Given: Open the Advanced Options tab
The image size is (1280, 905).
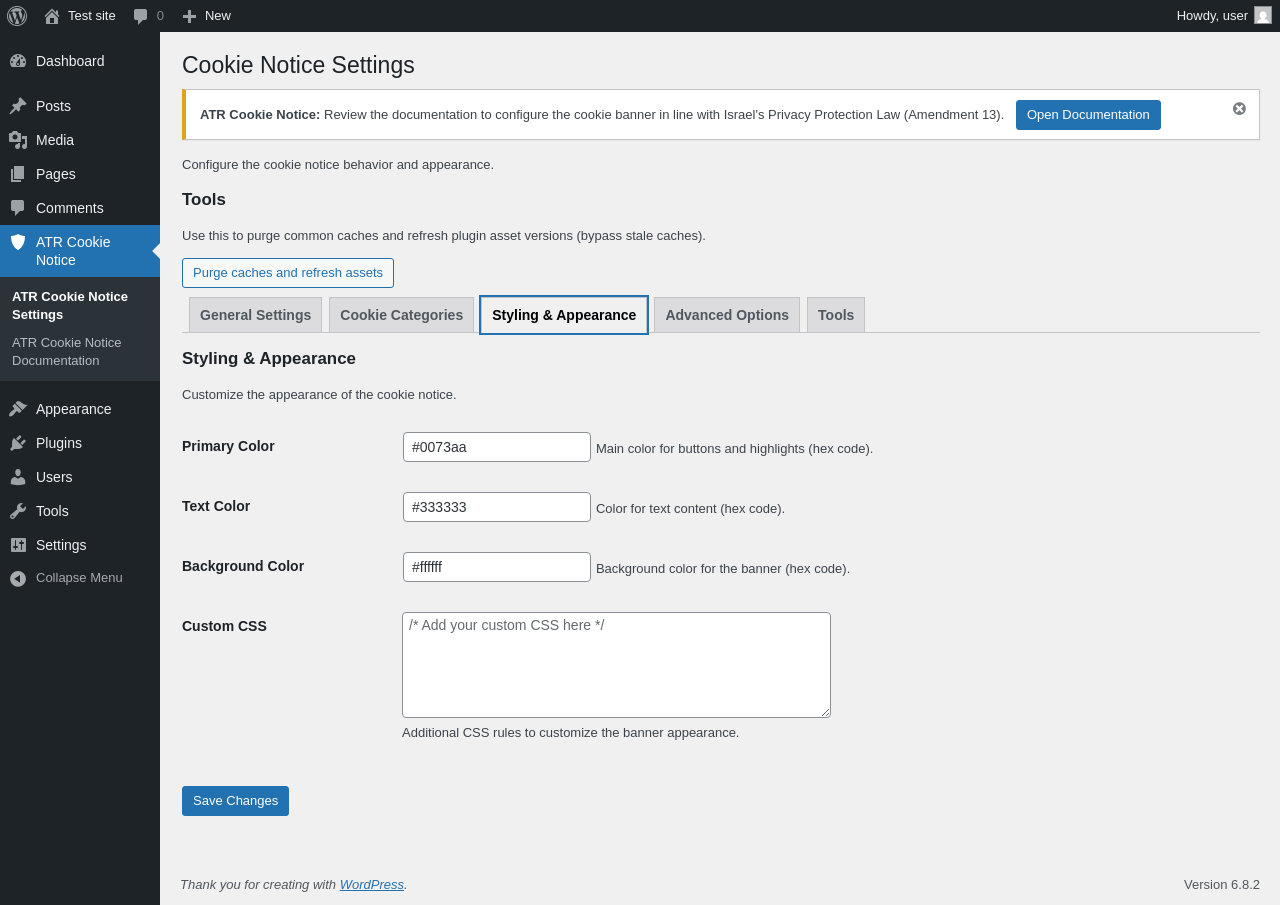Looking at the screenshot, I should tap(727, 315).
